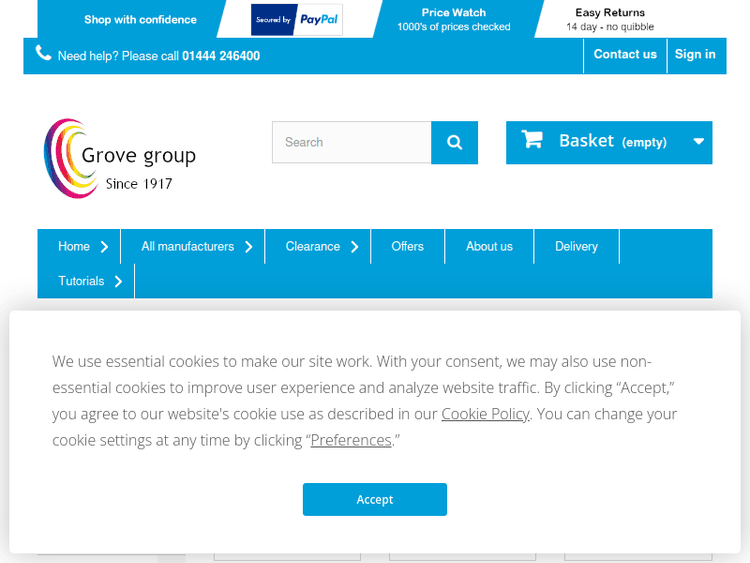Screen dimensions: 750x563
Task: Open the Offers menu item
Action: click(x=407, y=247)
